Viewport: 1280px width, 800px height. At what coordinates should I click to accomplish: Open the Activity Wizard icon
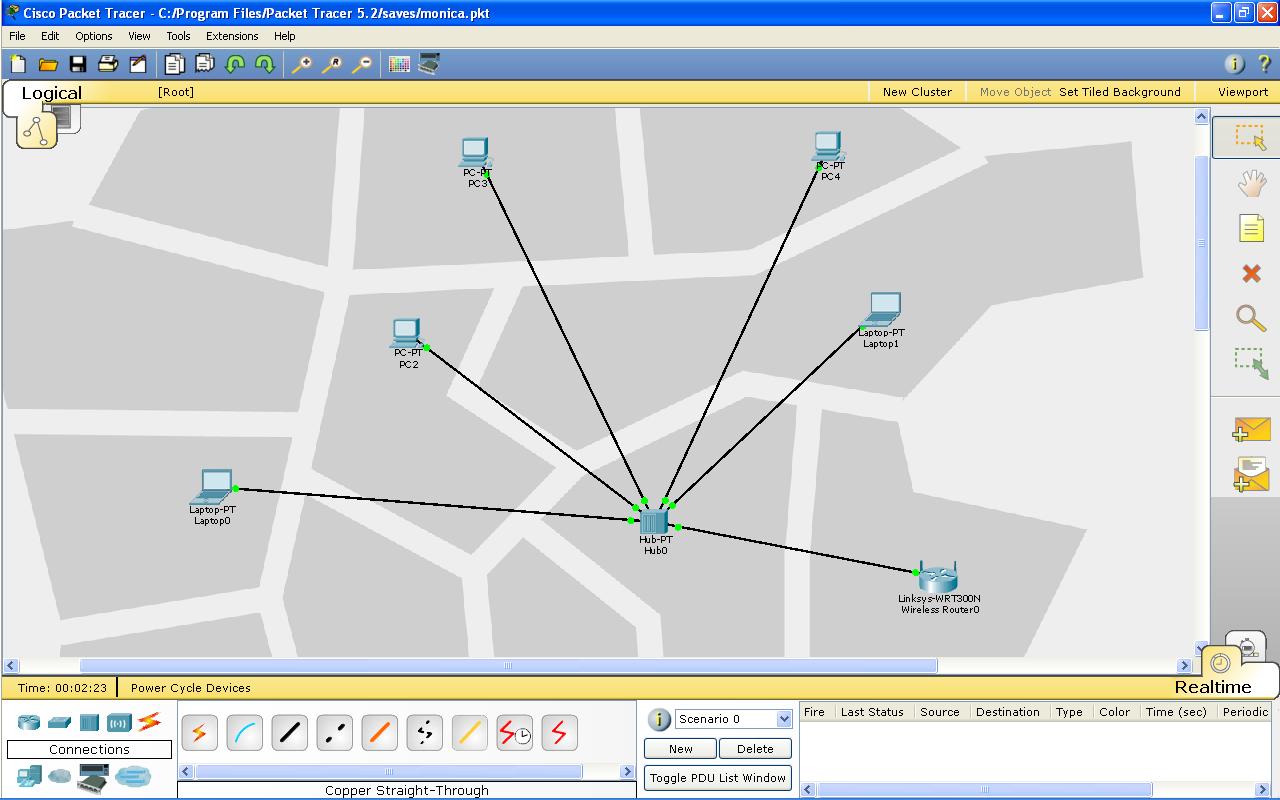138,64
